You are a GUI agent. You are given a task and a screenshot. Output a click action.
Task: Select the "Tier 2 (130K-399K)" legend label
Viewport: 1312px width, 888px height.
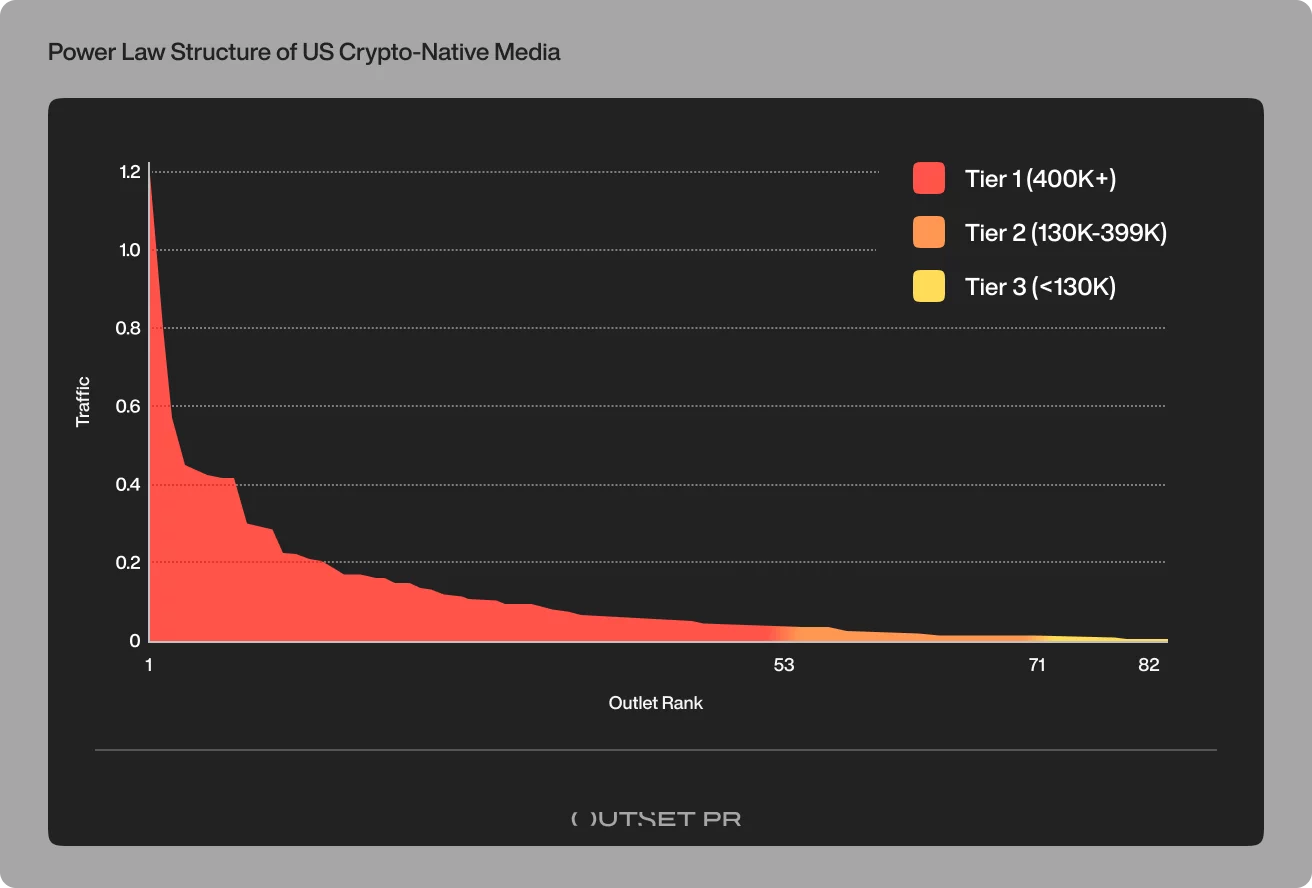point(1066,233)
